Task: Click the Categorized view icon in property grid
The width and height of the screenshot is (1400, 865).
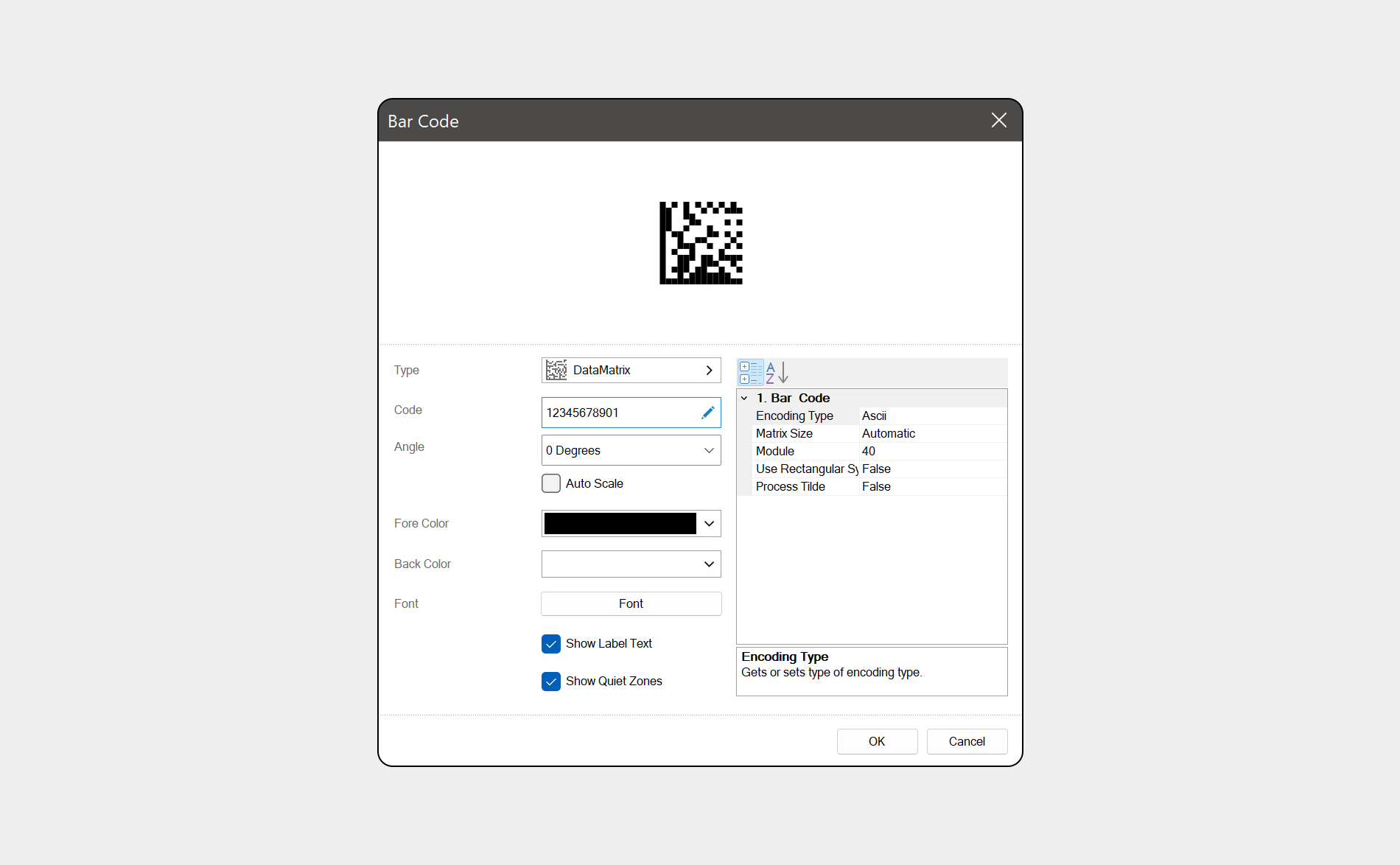Action: [x=751, y=373]
